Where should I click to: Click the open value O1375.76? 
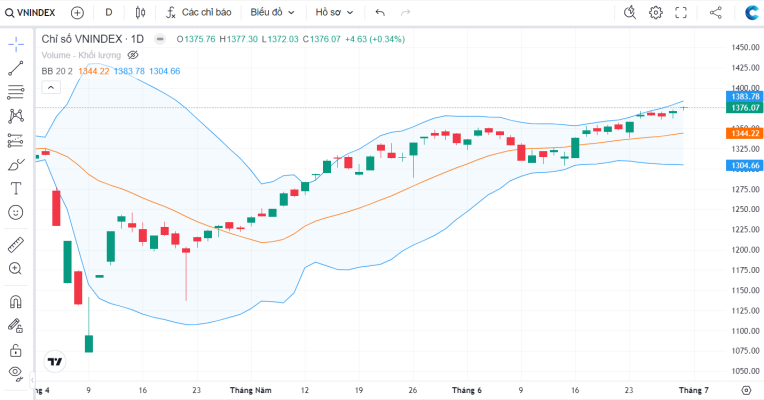[196, 39]
